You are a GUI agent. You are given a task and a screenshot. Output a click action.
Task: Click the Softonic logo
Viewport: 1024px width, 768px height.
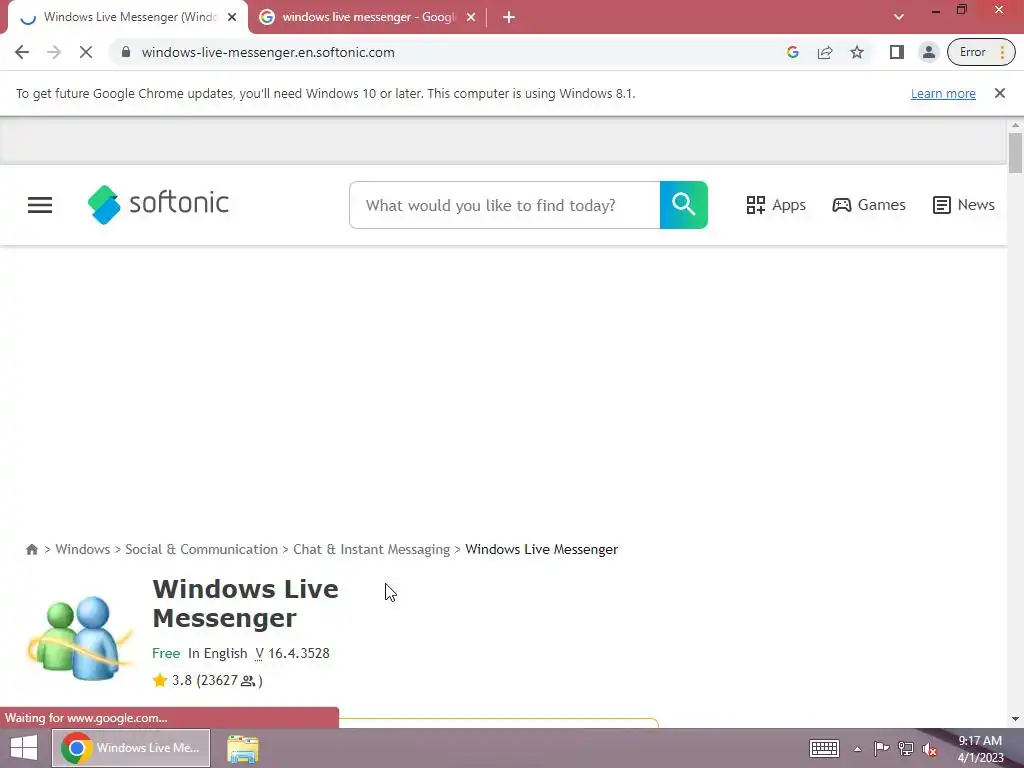[158, 204]
